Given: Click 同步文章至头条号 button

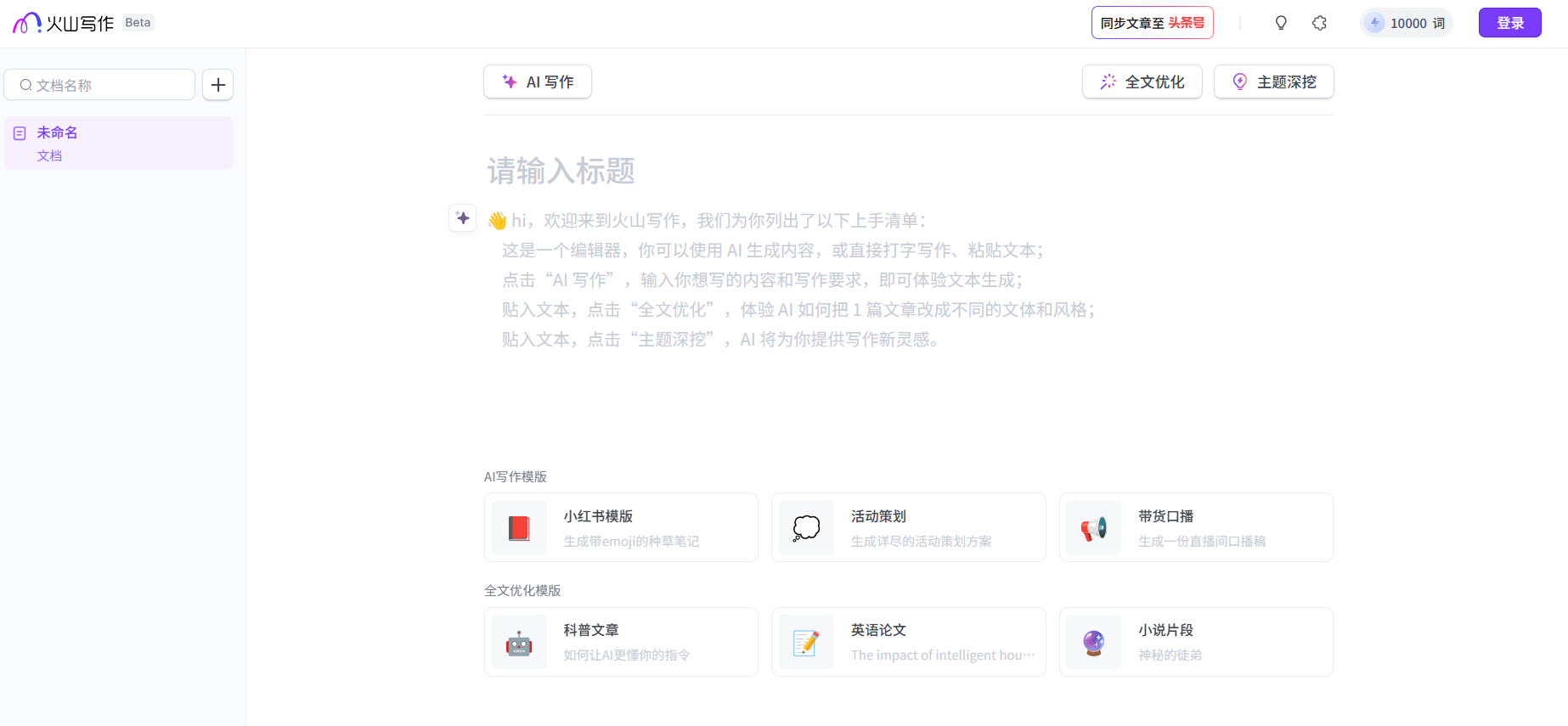Looking at the screenshot, I should (1152, 23).
